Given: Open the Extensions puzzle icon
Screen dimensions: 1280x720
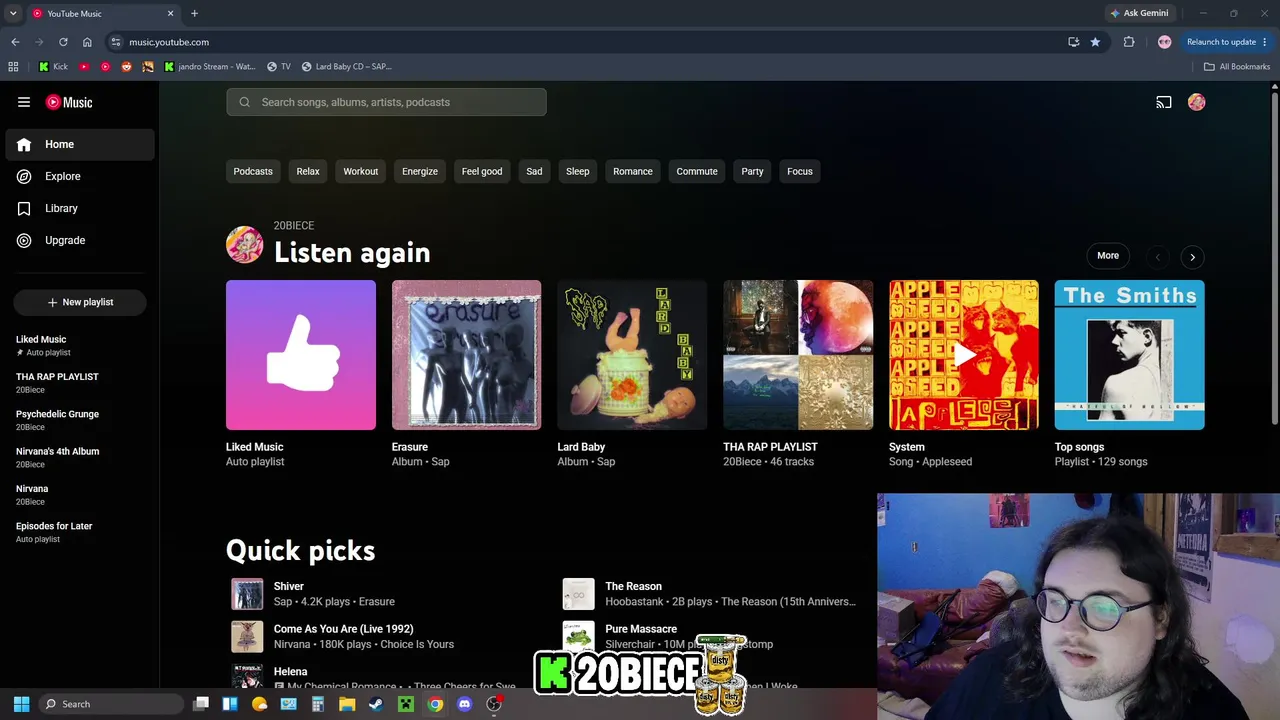Looking at the screenshot, I should coord(1129,42).
